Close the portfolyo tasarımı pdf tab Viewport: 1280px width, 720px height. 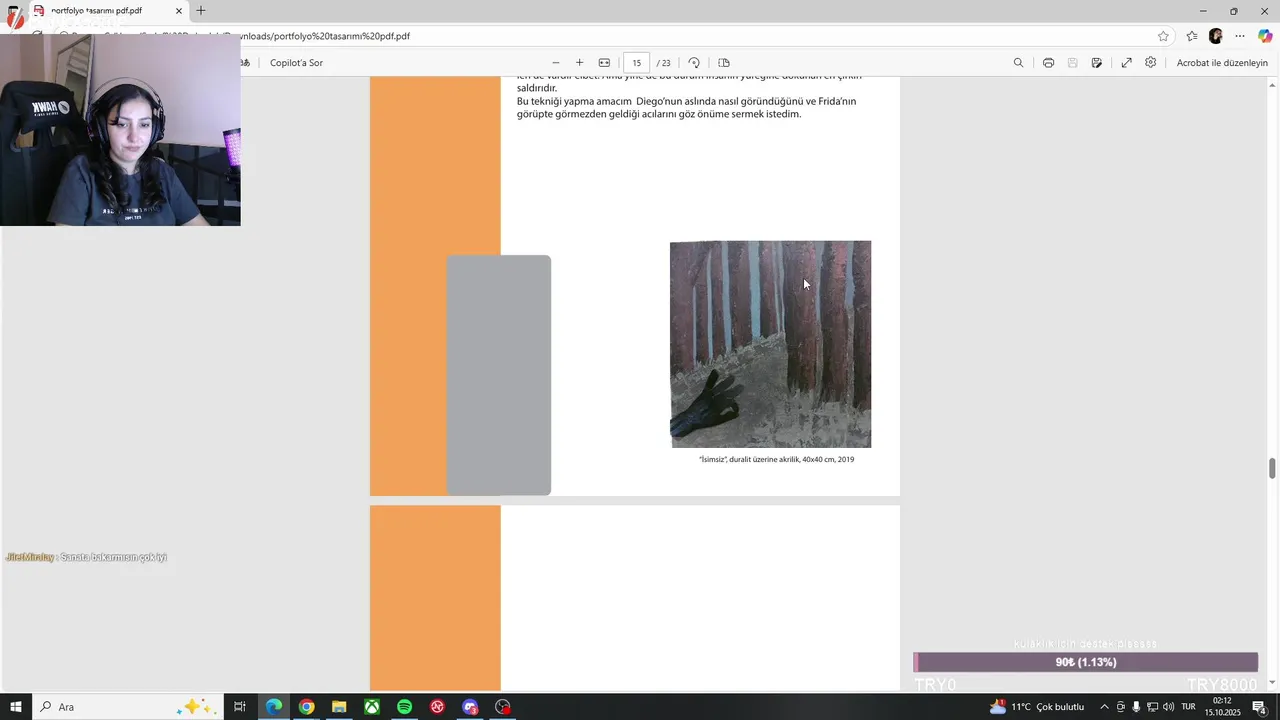coord(179,11)
